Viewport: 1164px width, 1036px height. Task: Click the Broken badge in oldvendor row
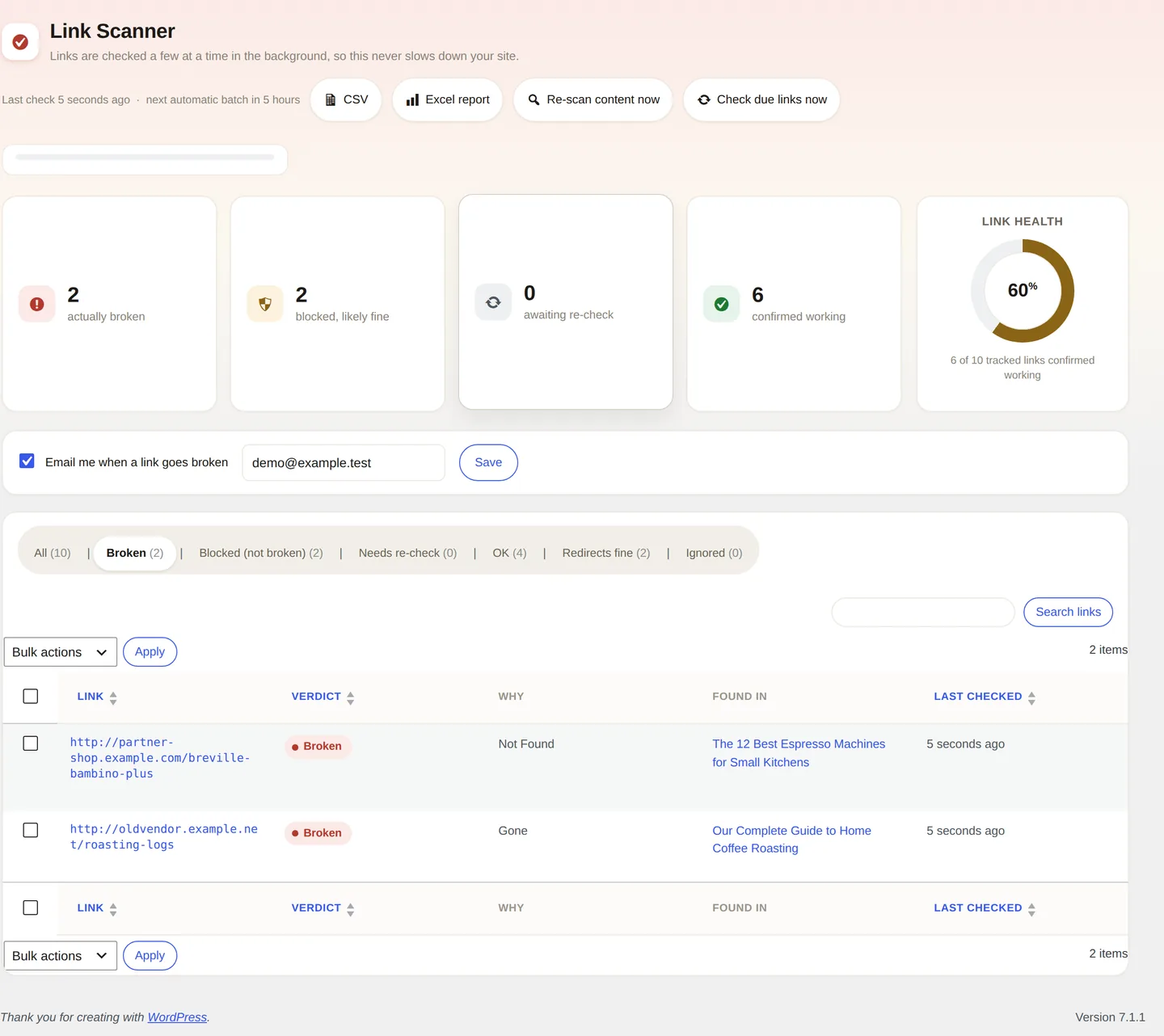(x=318, y=833)
